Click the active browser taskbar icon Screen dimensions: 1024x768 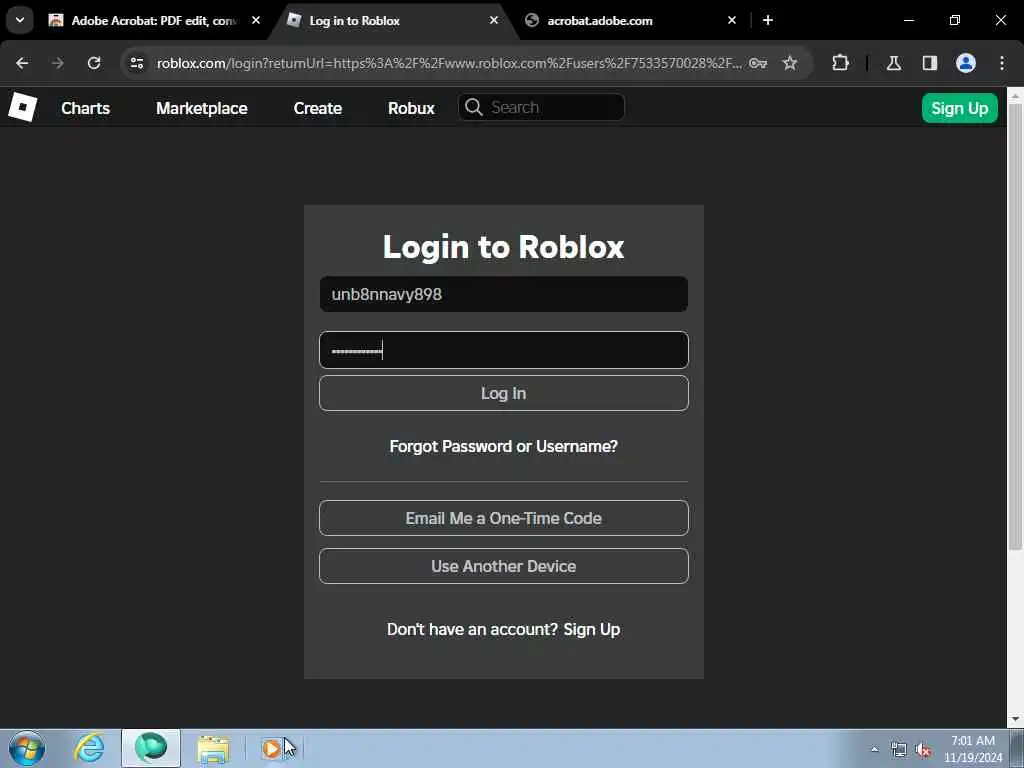151,748
